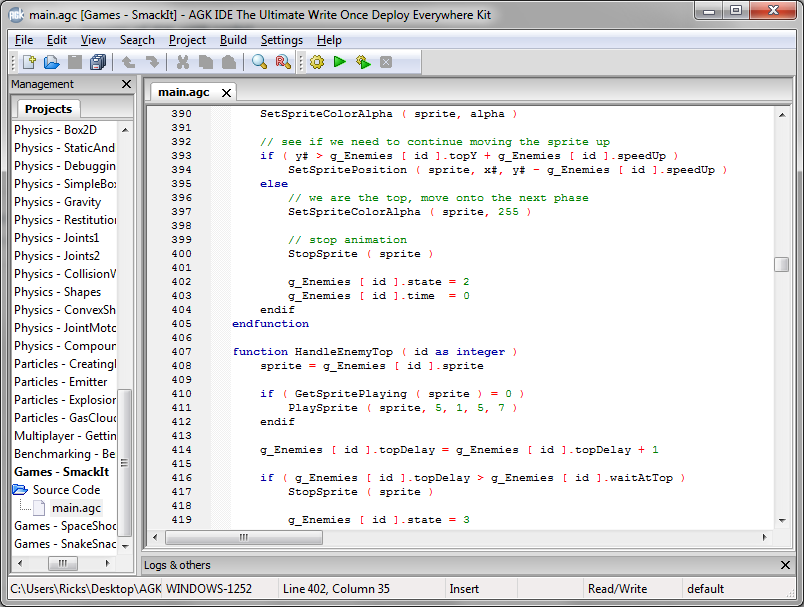Save all files using the stacked disks icon
804x607 pixels.
(x=97, y=62)
